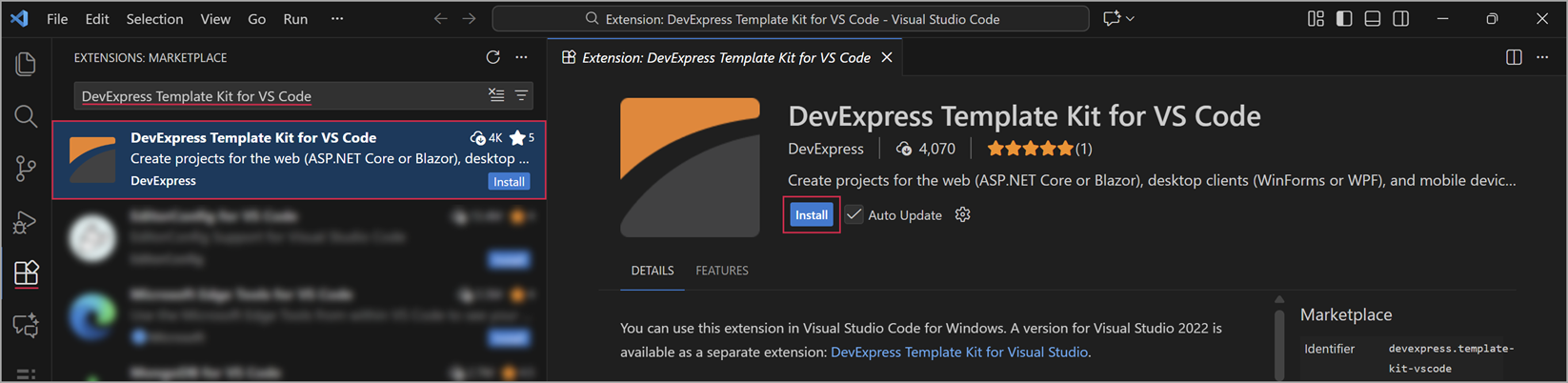1568x383 pixels.
Task: Open the Selection menu
Action: [x=154, y=18]
